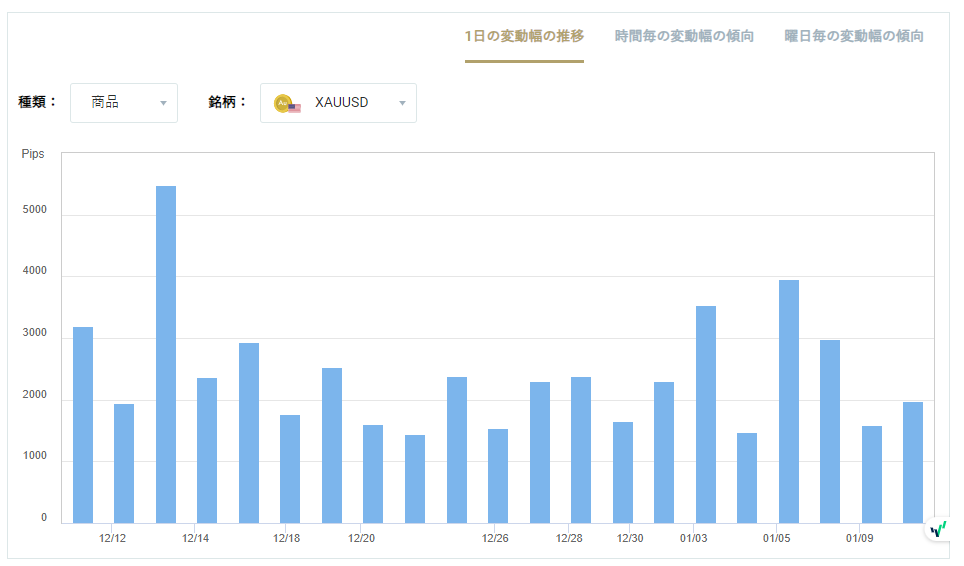The width and height of the screenshot is (964, 566).
Task: Click the 5000 y-axis label
Action: point(34,210)
